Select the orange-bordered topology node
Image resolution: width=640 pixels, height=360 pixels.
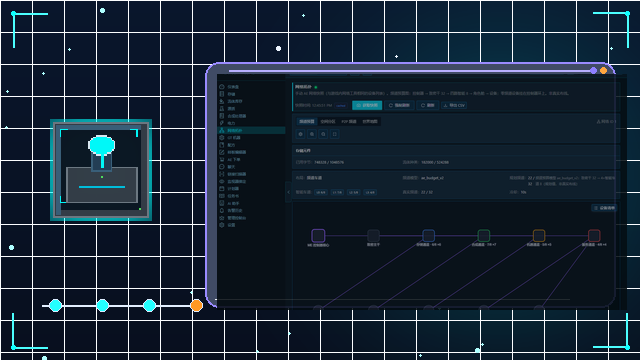coord(539,236)
